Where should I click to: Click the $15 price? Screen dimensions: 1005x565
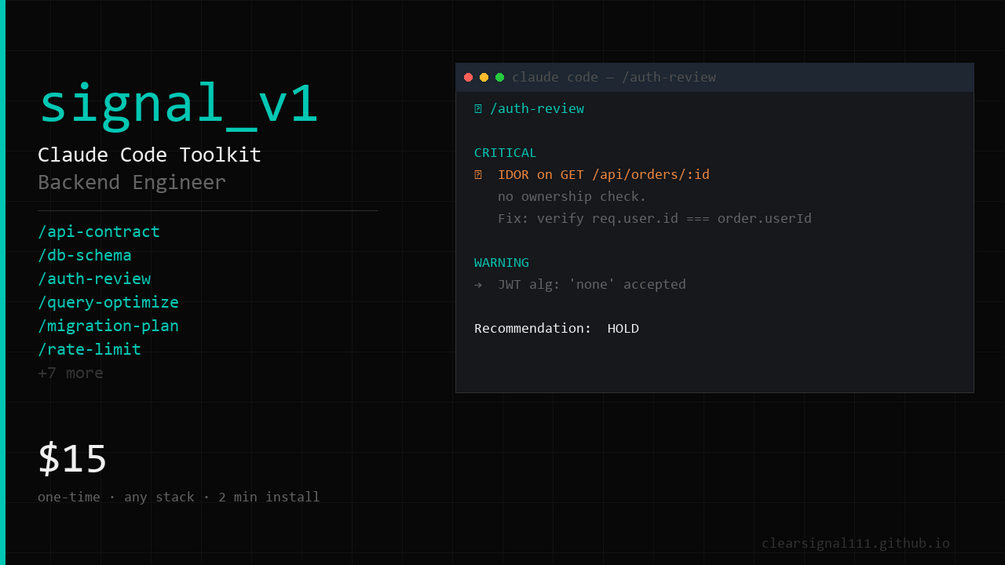[72, 459]
